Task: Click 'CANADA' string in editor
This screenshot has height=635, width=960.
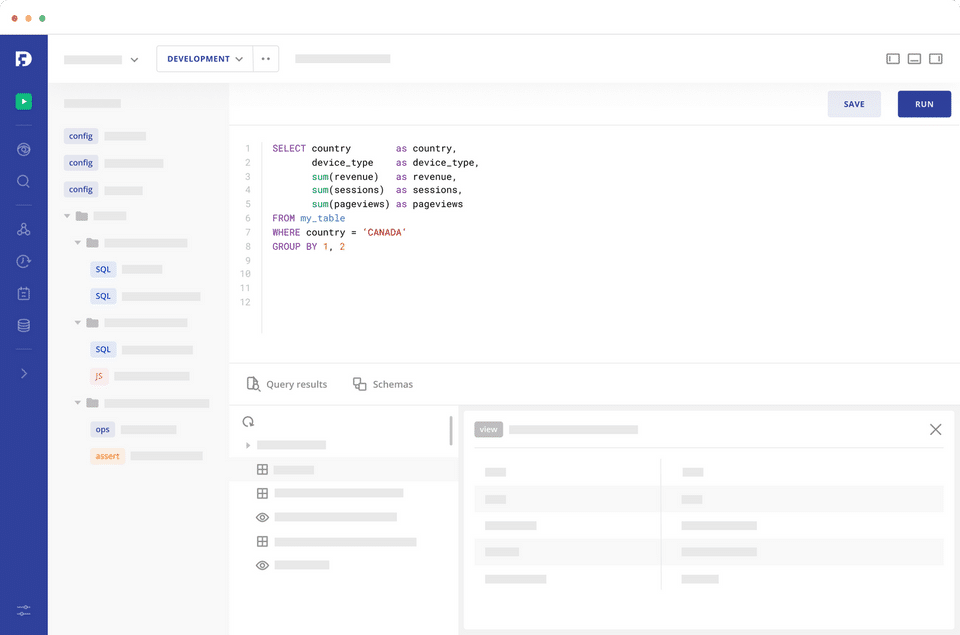Action: pos(384,233)
